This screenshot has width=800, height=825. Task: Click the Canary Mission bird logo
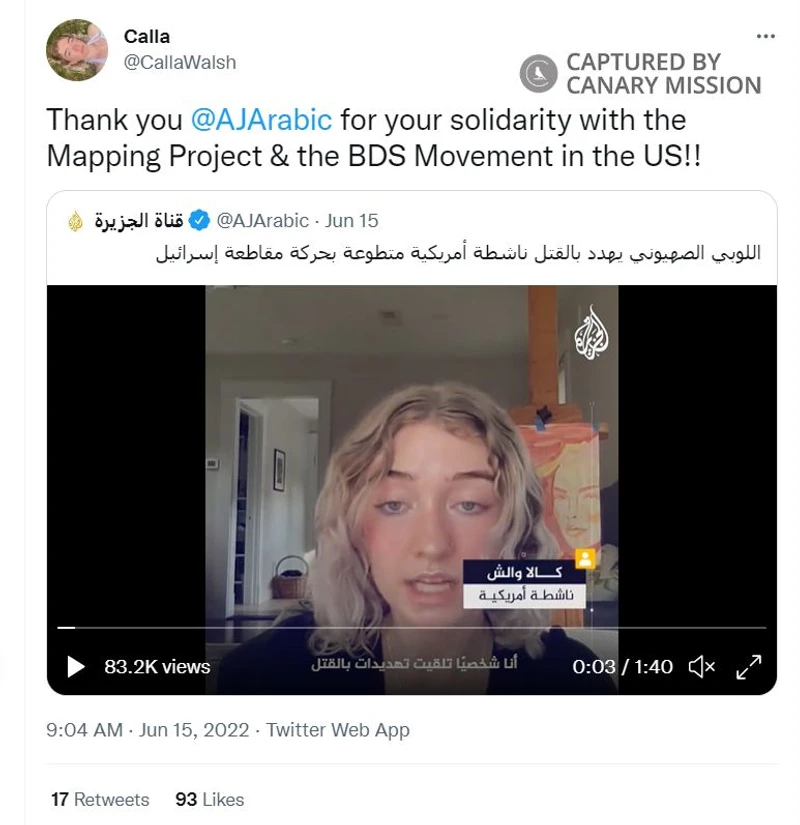coord(538,73)
